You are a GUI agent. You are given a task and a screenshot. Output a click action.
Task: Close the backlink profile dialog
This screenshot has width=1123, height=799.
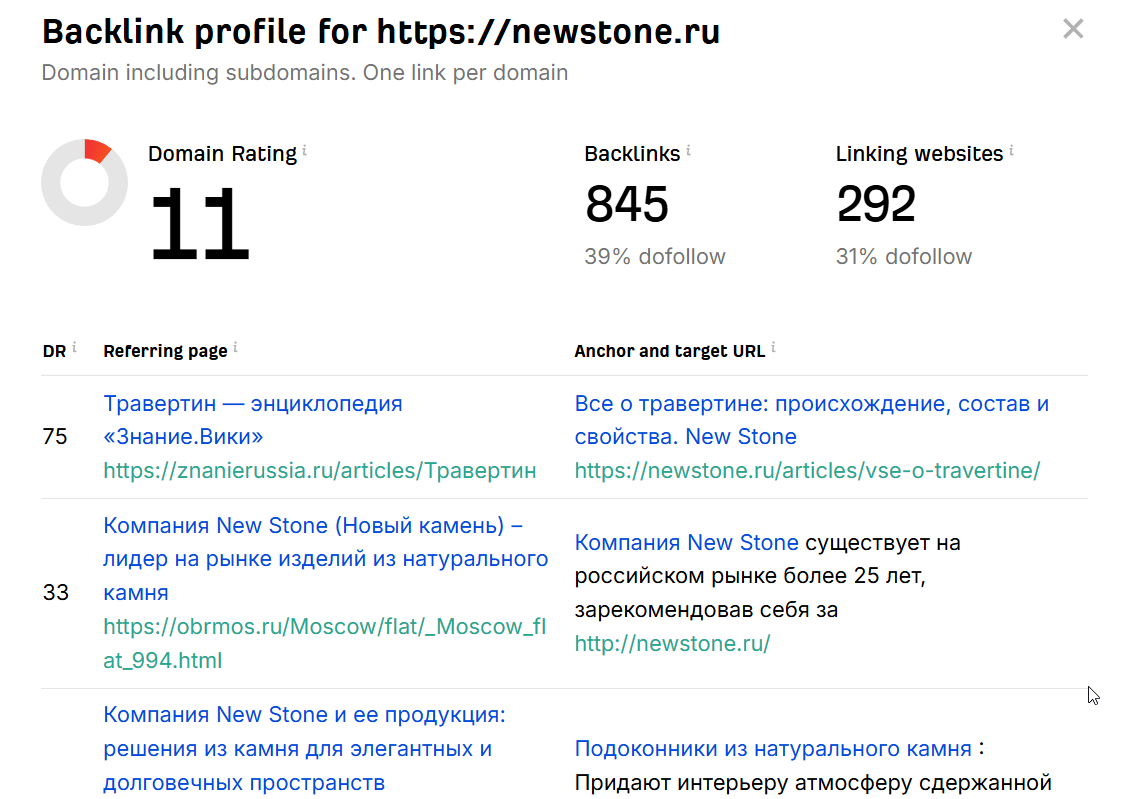click(x=1073, y=29)
